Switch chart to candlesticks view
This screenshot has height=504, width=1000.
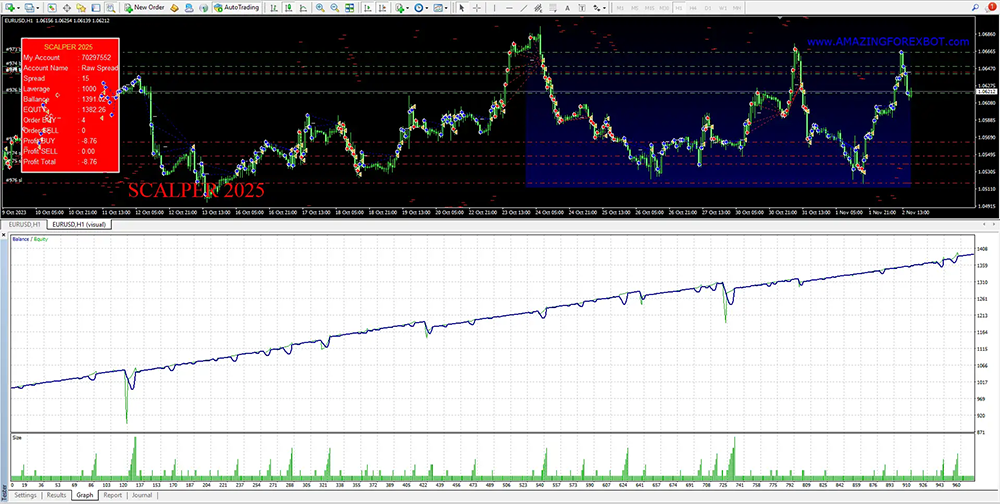pos(288,8)
